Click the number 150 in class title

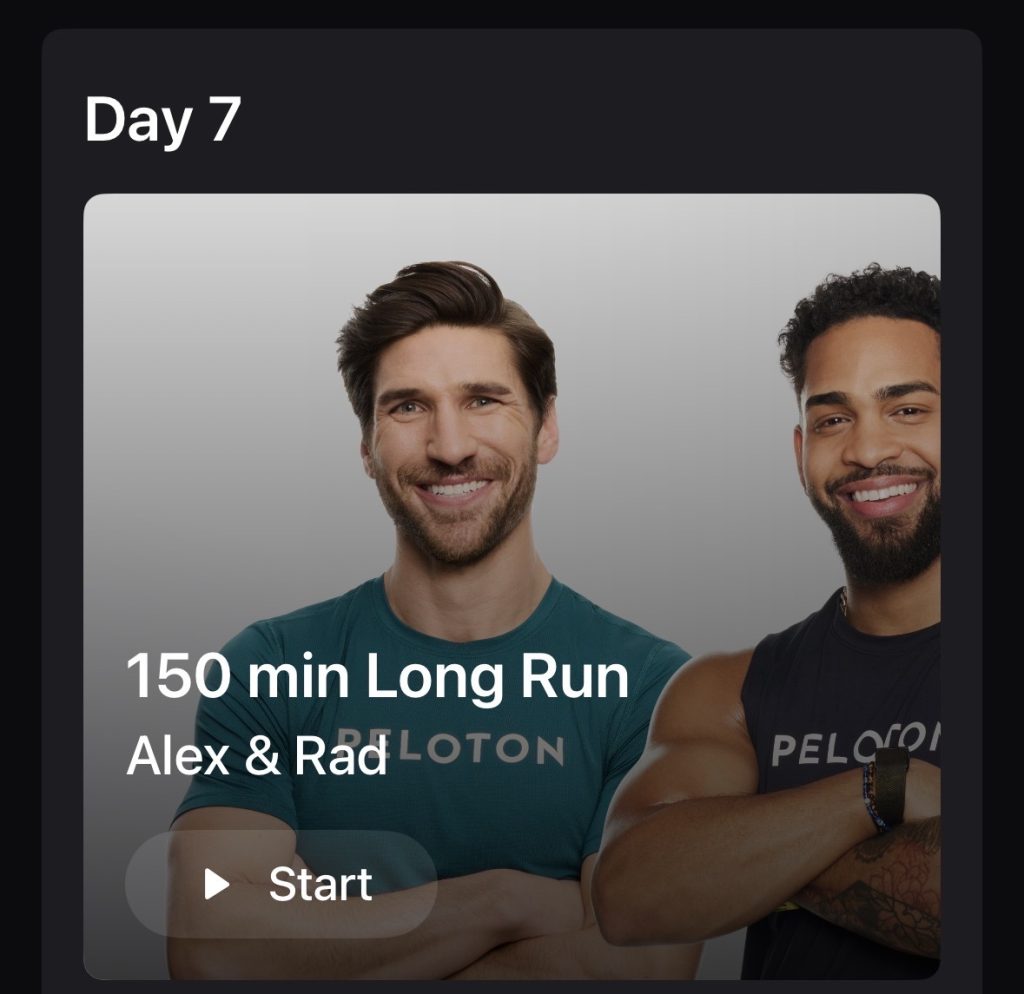coord(178,677)
